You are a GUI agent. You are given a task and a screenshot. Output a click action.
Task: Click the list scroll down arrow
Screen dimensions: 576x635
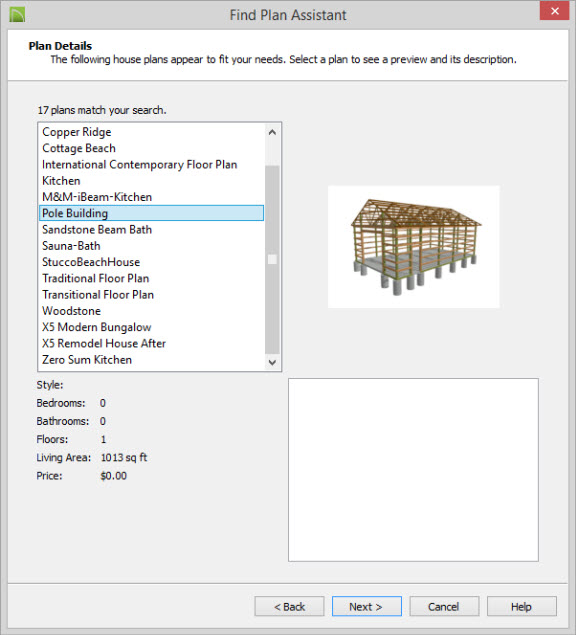[x=272, y=362]
